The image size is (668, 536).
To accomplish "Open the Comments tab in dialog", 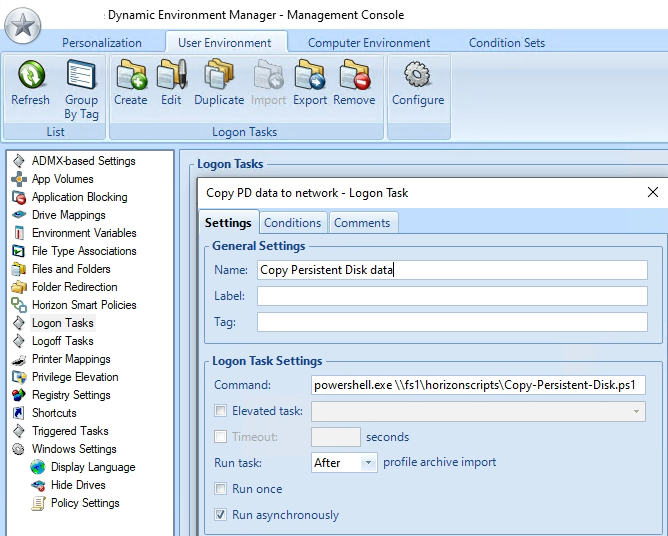I will pos(362,223).
